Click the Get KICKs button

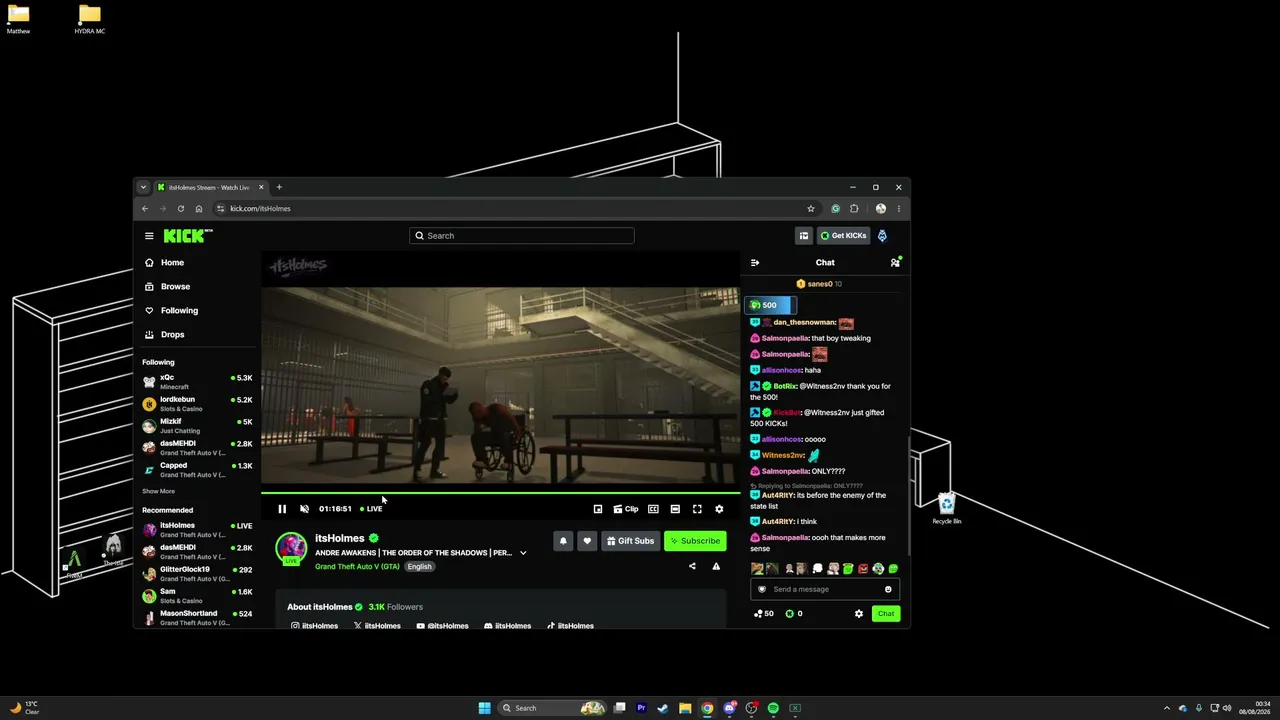click(843, 236)
